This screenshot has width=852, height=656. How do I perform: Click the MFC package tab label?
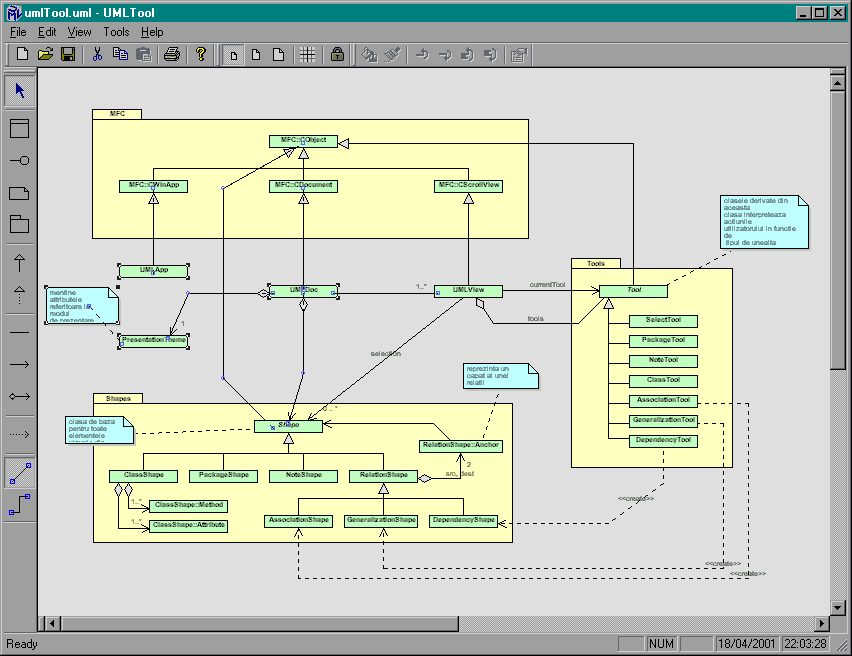(x=117, y=114)
